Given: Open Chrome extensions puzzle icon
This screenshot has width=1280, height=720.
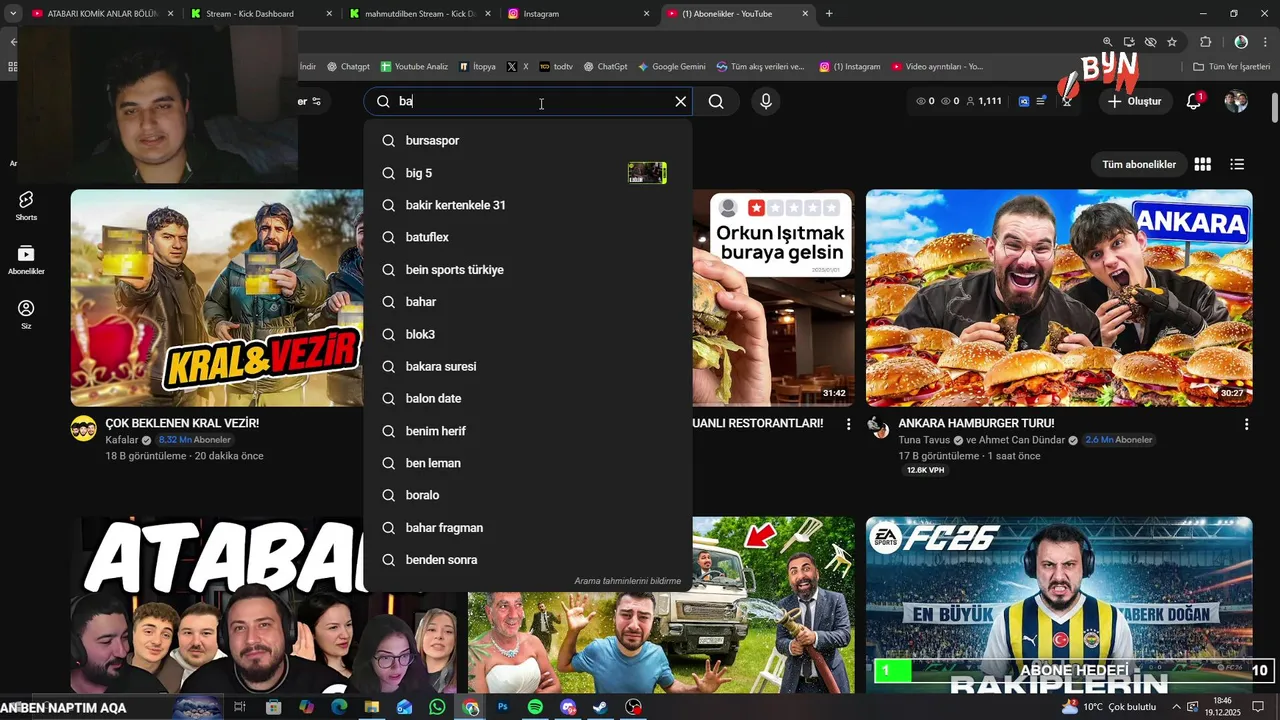Looking at the screenshot, I should pyautogui.click(x=1205, y=42).
